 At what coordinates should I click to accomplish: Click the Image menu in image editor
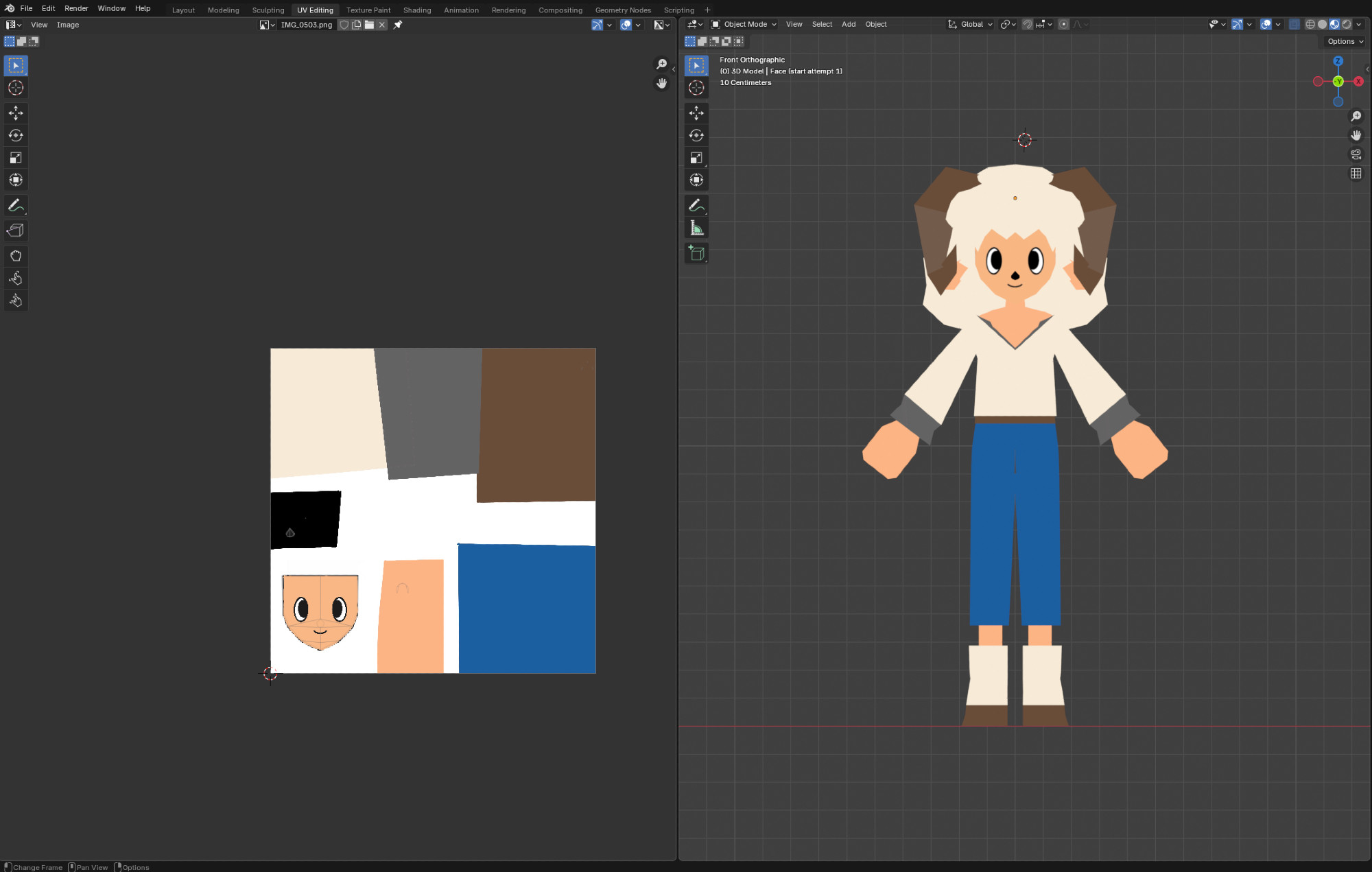(68, 25)
